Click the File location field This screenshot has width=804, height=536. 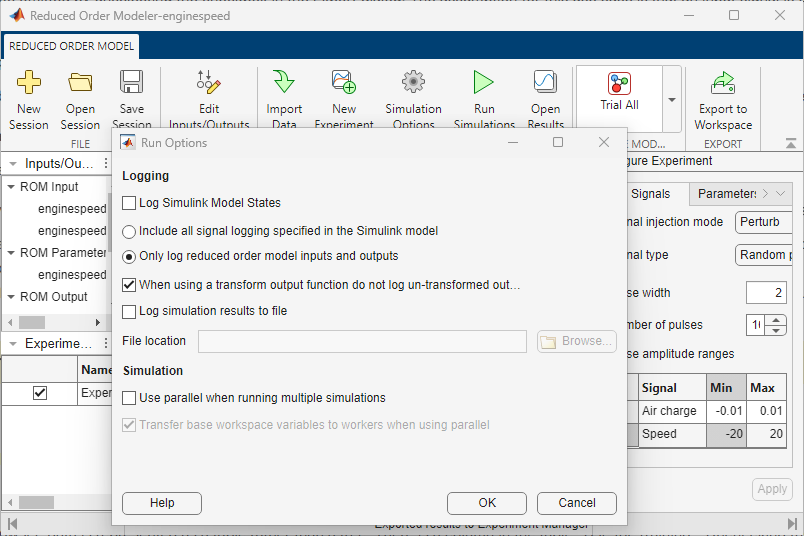(x=362, y=342)
